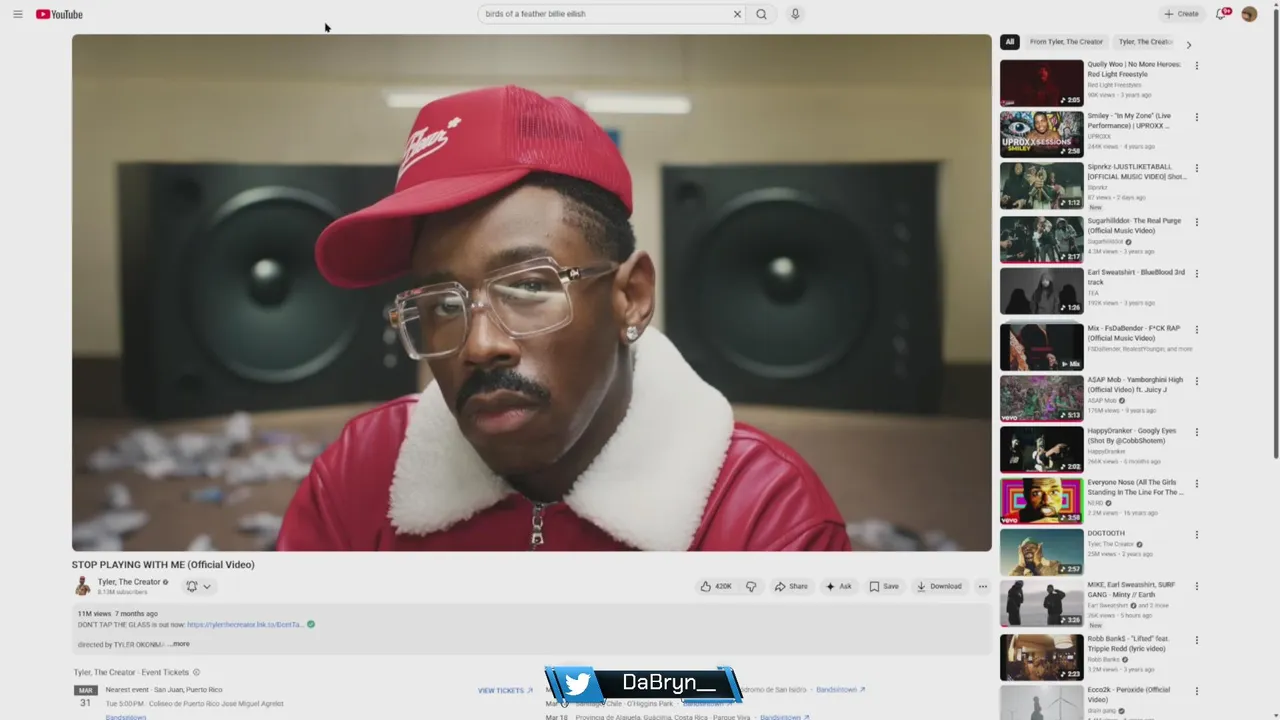This screenshot has height=720, width=1280.
Task: Open DOGTOOTH video title
Action: (1106, 534)
